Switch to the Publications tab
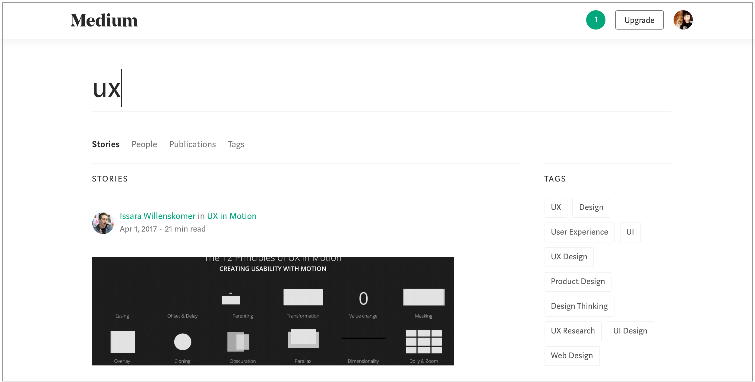The width and height of the screenshot is (755, 382). (x=193, y=144)
